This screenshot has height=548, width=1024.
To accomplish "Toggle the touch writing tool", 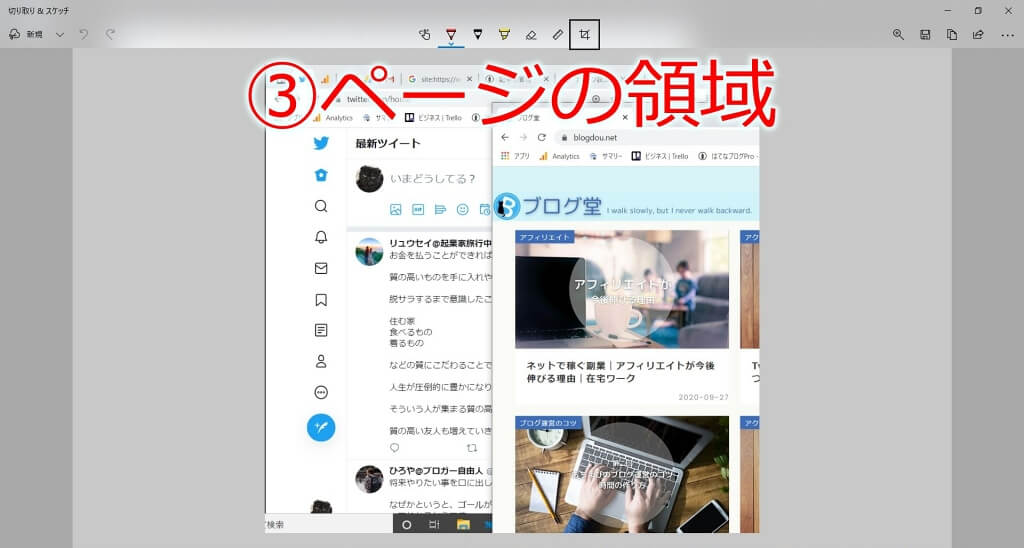I will [x=424, y=35].
